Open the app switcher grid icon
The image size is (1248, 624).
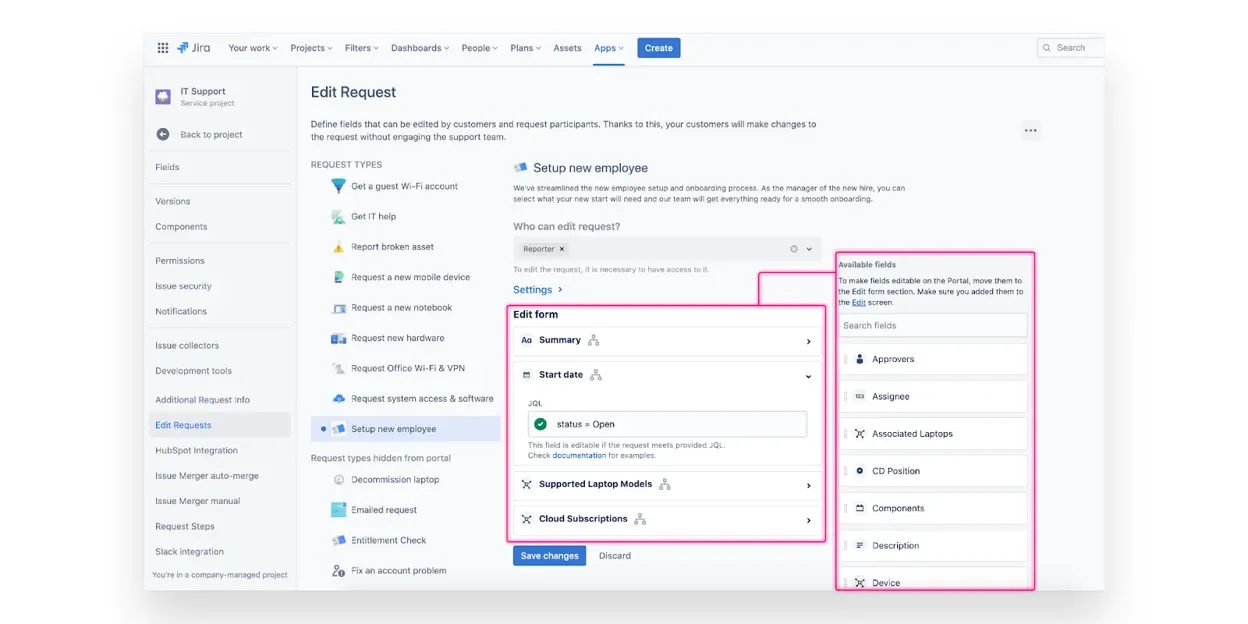tap(163, 48)
